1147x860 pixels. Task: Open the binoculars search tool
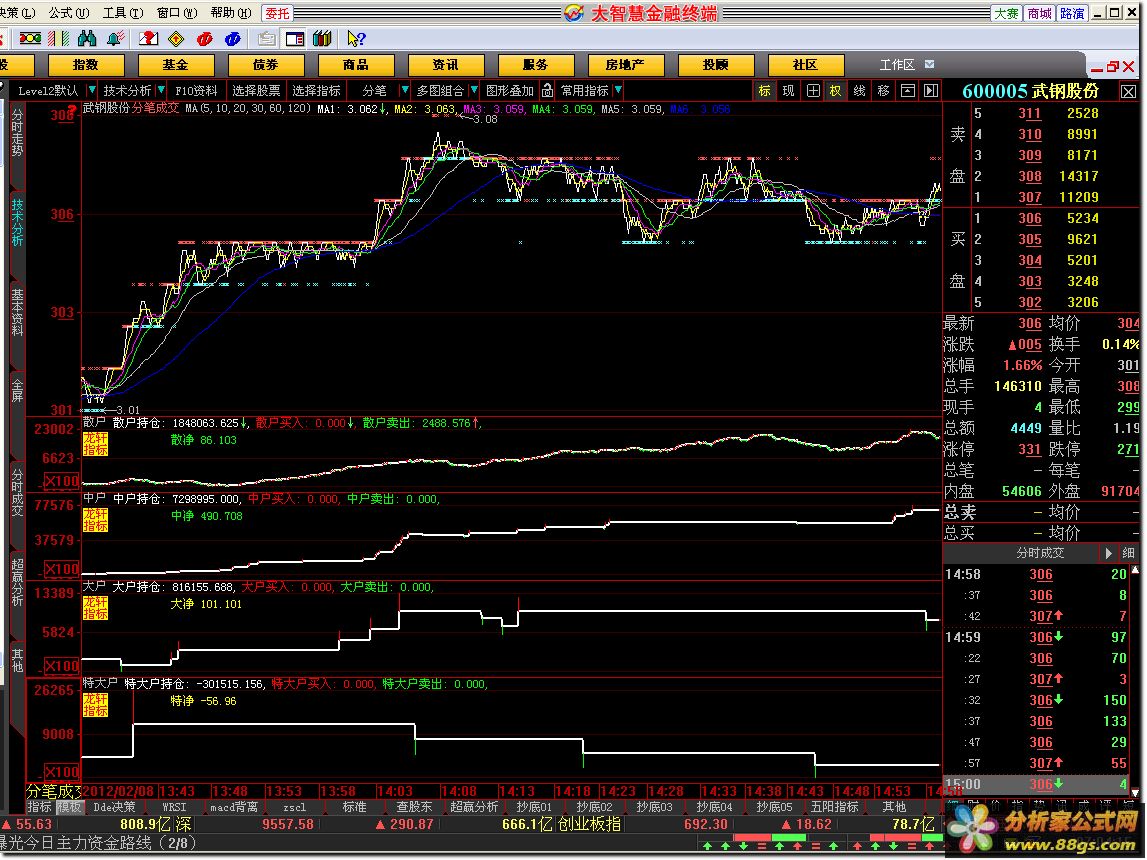(x=87, y=39)
